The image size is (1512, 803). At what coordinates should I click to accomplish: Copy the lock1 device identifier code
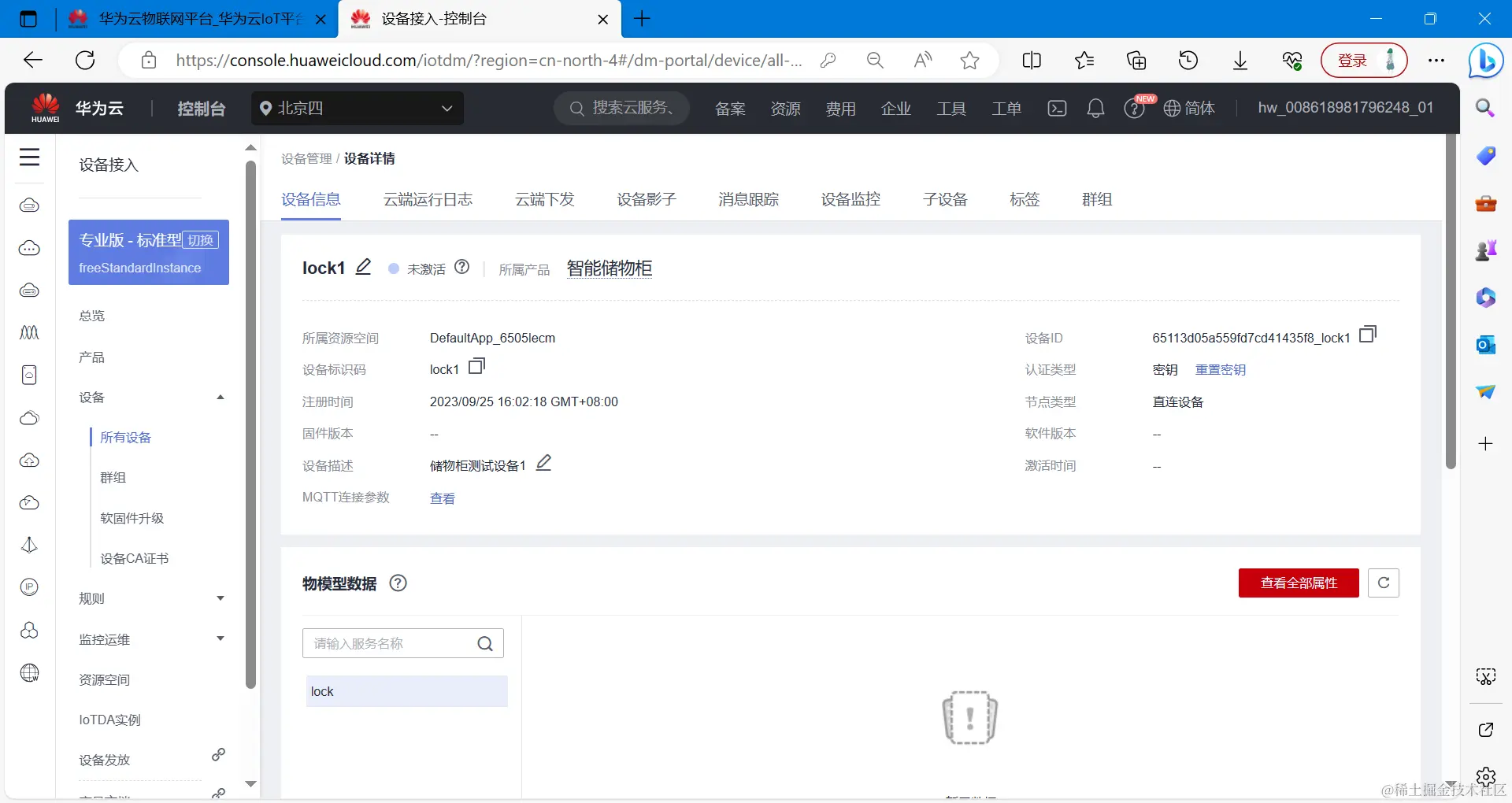[x=476, y=366]
